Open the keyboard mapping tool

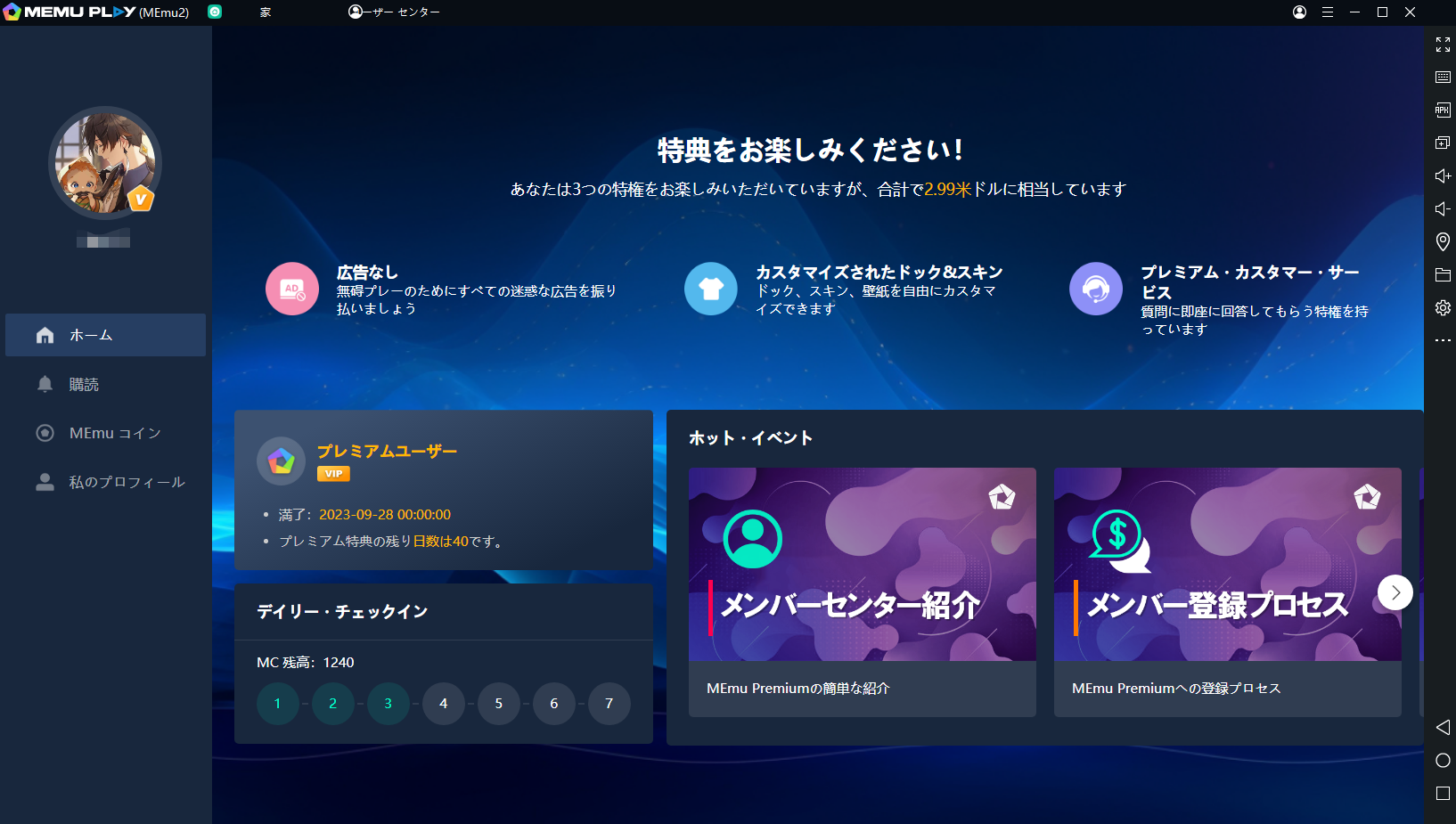coord(1443,78)
